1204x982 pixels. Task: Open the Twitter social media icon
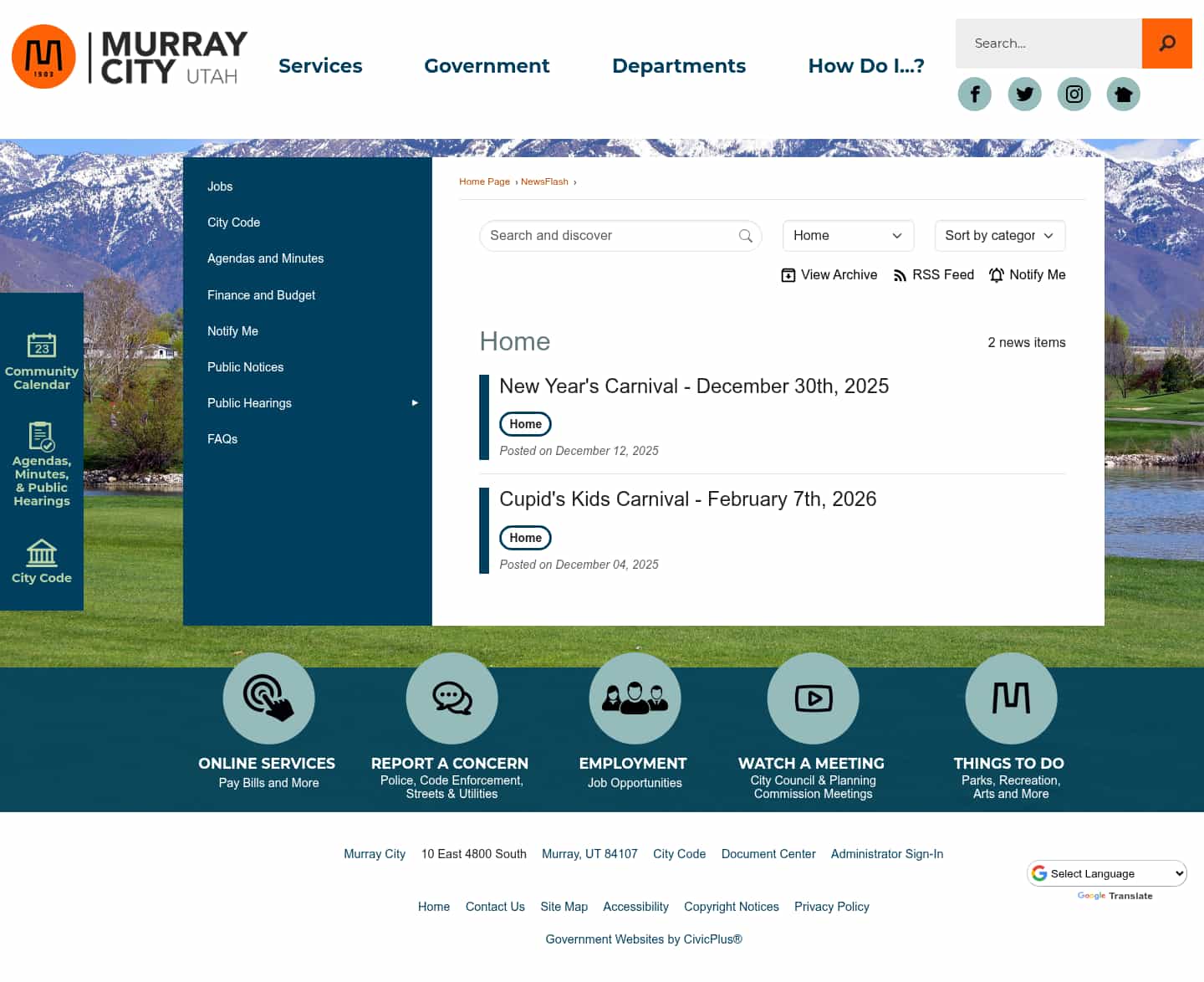click(x=1024, y=94)
